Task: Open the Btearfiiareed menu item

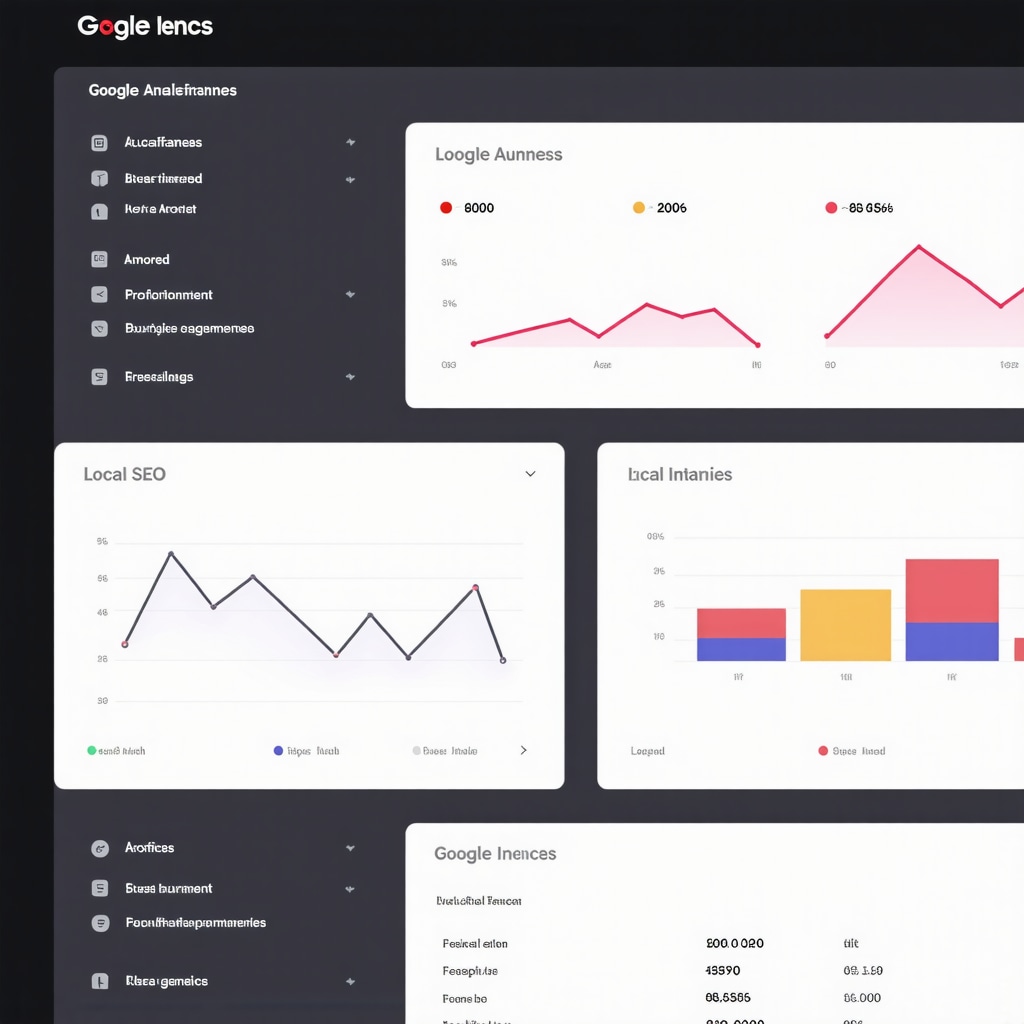Action: point(163,178)
